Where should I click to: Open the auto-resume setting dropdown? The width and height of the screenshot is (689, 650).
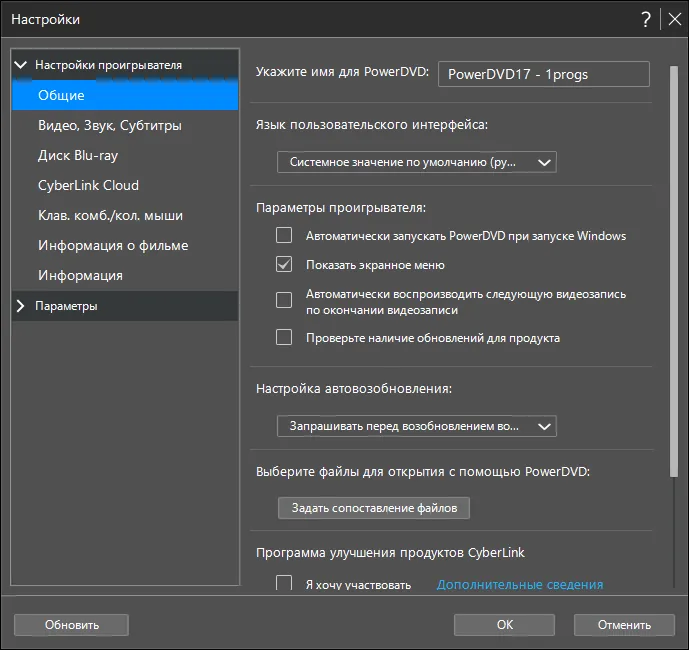(x=417, y=426)
